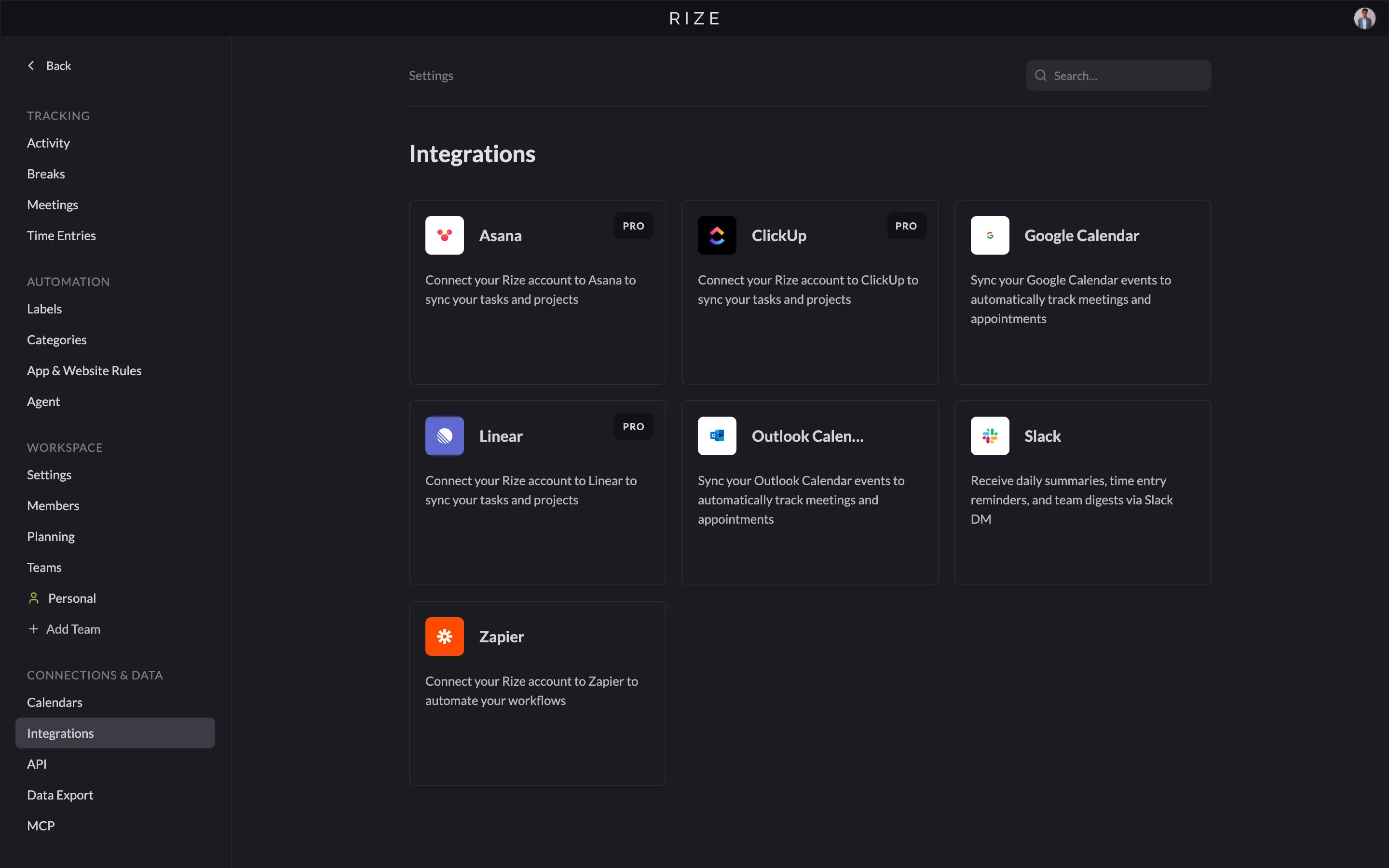Click the Linear logo icon
Screen dimensions: 1389x868
444,436
